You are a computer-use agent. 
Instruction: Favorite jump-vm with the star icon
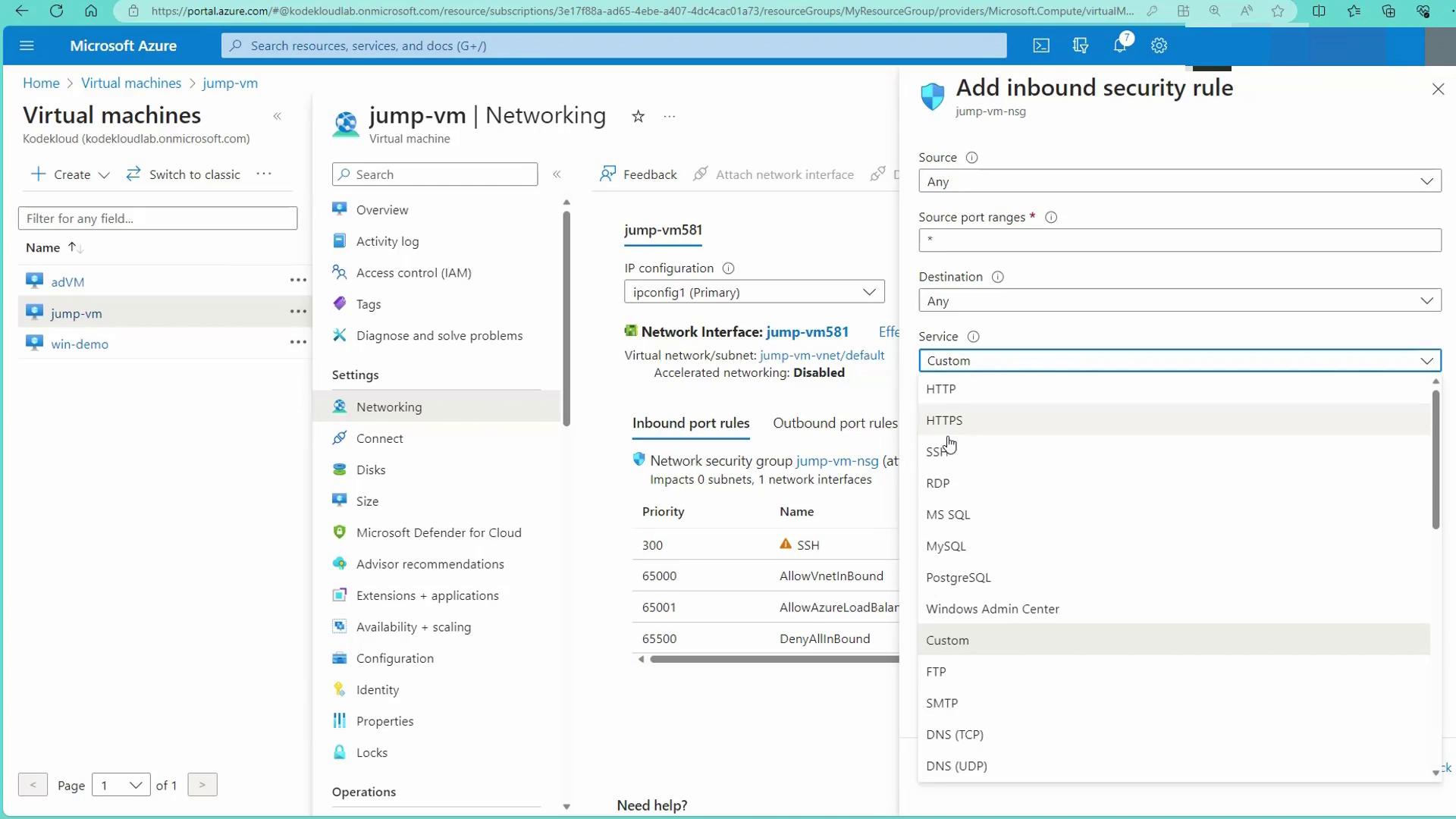point(638,116)
